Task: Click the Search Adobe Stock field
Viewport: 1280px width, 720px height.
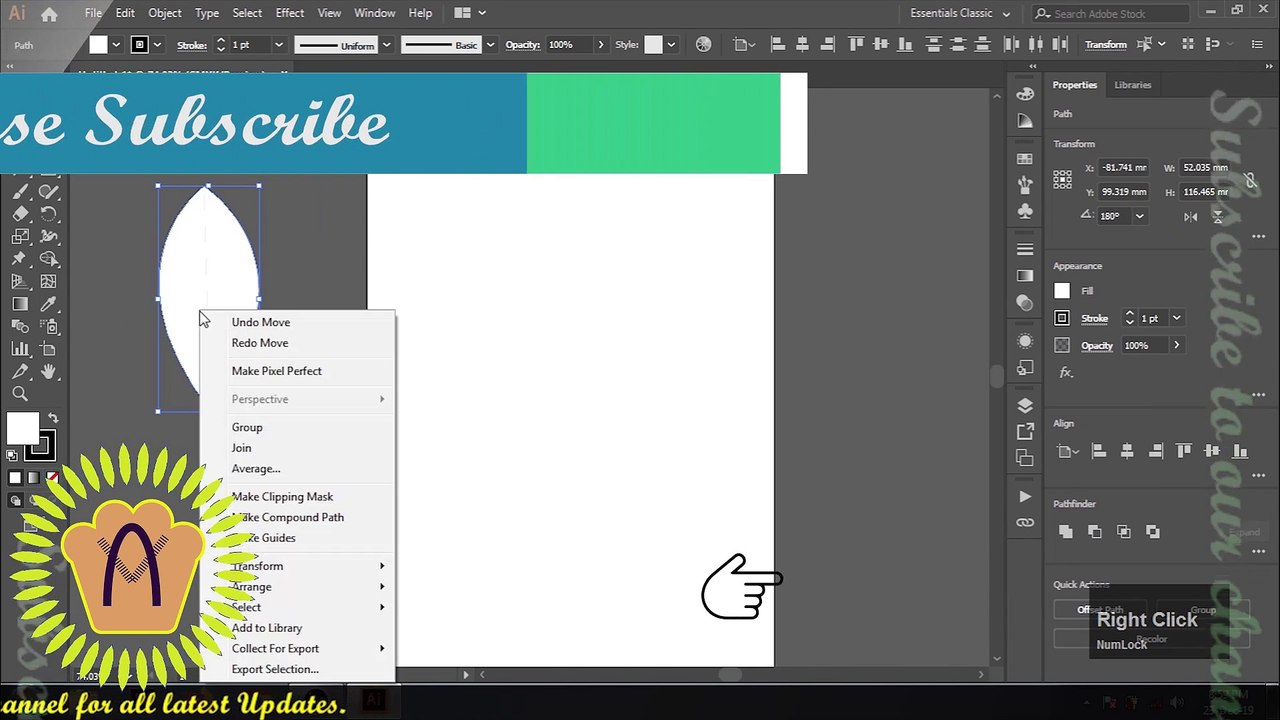Action: pyautogui.click(x=1111, y=13)
